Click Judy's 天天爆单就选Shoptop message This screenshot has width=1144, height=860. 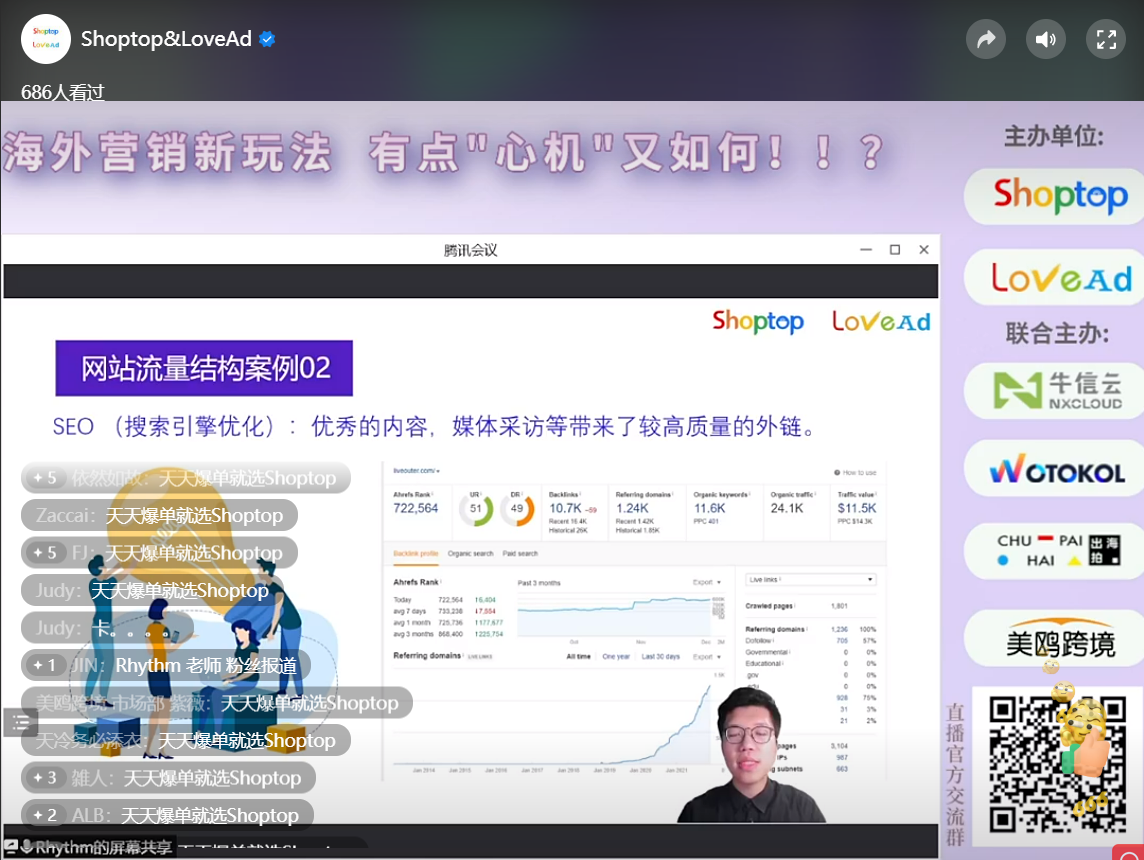[152, 590]
